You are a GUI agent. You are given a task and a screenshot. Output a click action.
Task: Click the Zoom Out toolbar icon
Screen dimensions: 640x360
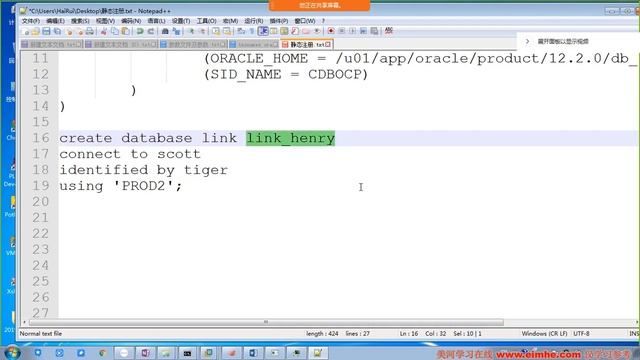(202, 31)
